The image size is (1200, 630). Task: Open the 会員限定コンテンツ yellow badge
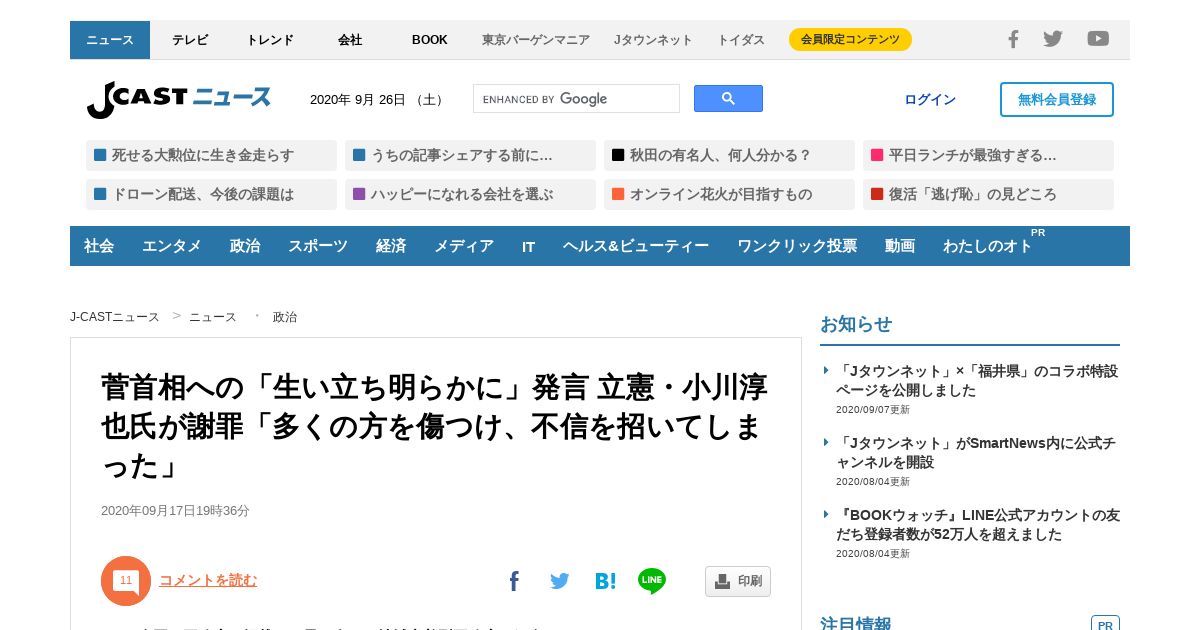click(x=850, y=40)
